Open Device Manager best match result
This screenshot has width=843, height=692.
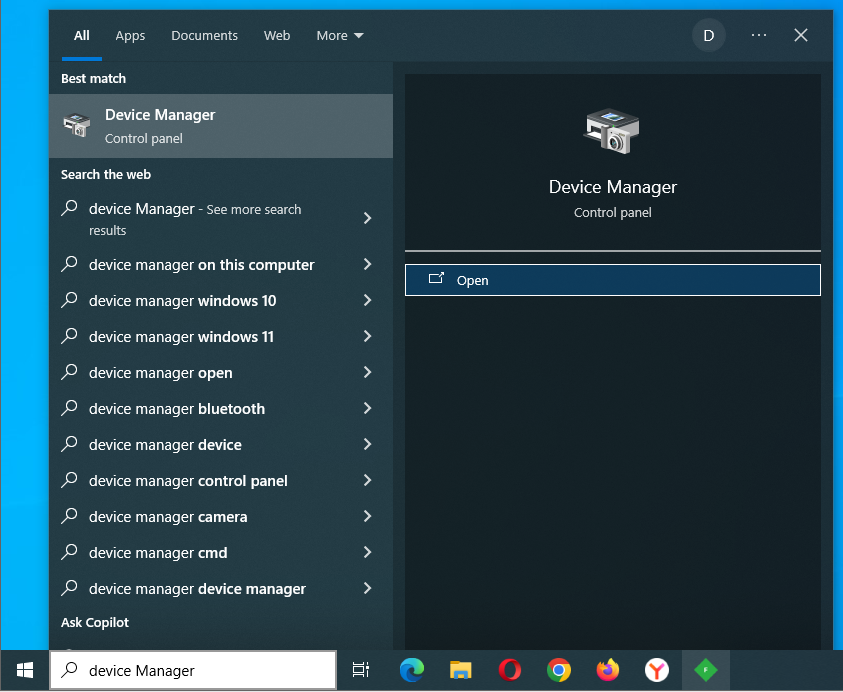pyautogui.click(x=220, y=126)
